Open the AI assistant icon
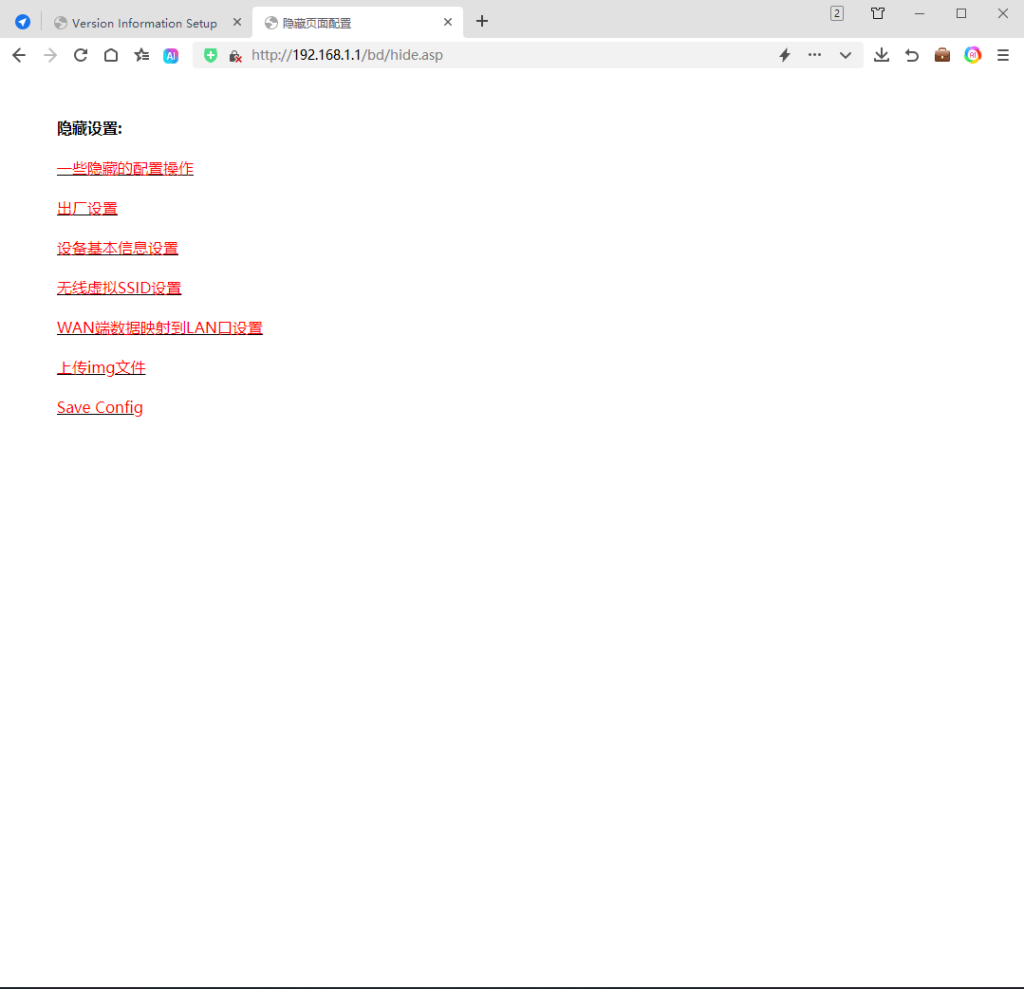Image resolution: width=1024 pixels, height=989 pixels. click(x=171, y=56)
